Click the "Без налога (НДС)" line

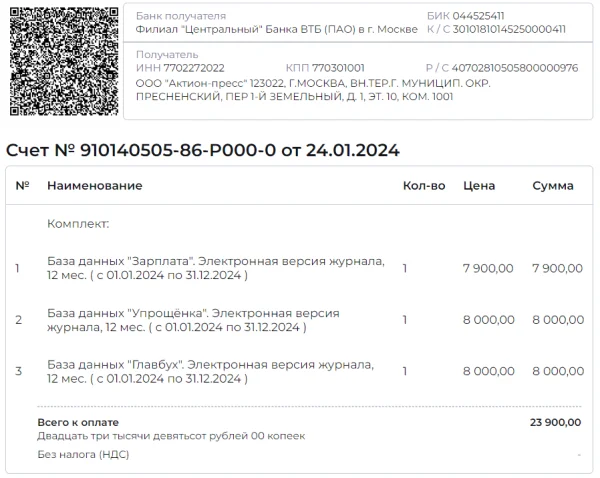(x=83, y=454)
